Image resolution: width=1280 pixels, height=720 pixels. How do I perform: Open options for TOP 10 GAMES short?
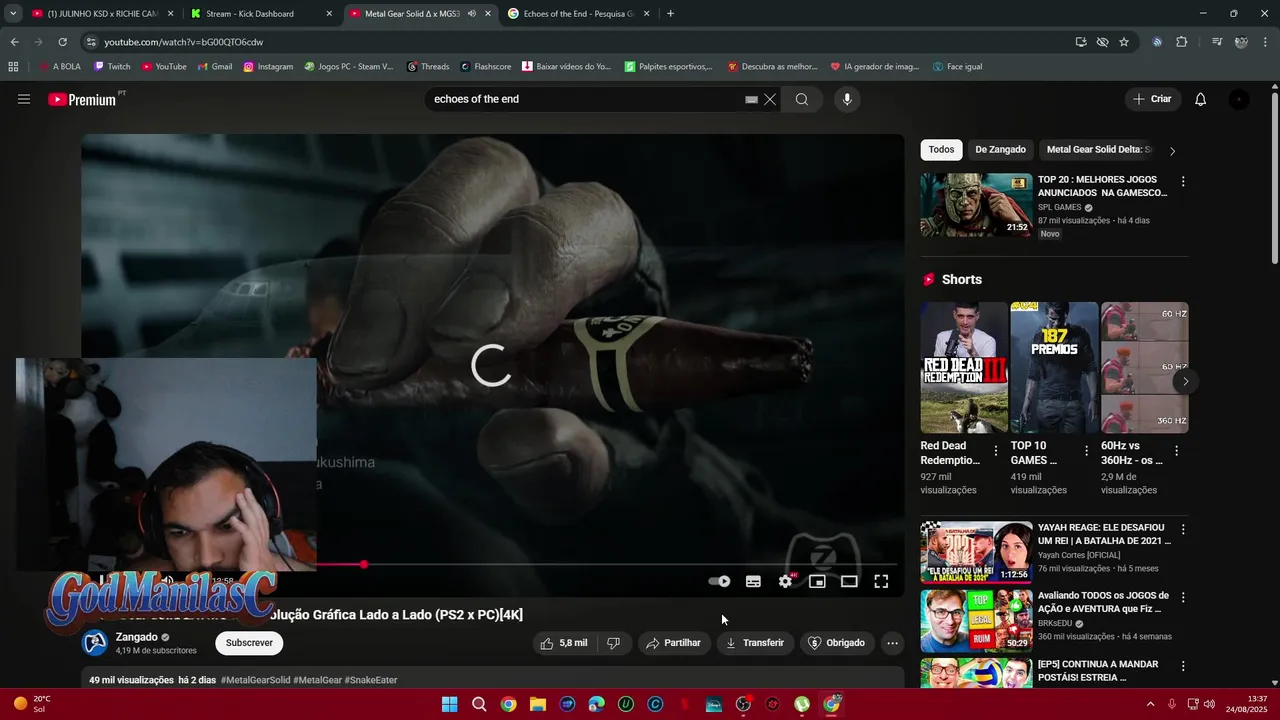pyautogui.click(x=1086, y=451)
